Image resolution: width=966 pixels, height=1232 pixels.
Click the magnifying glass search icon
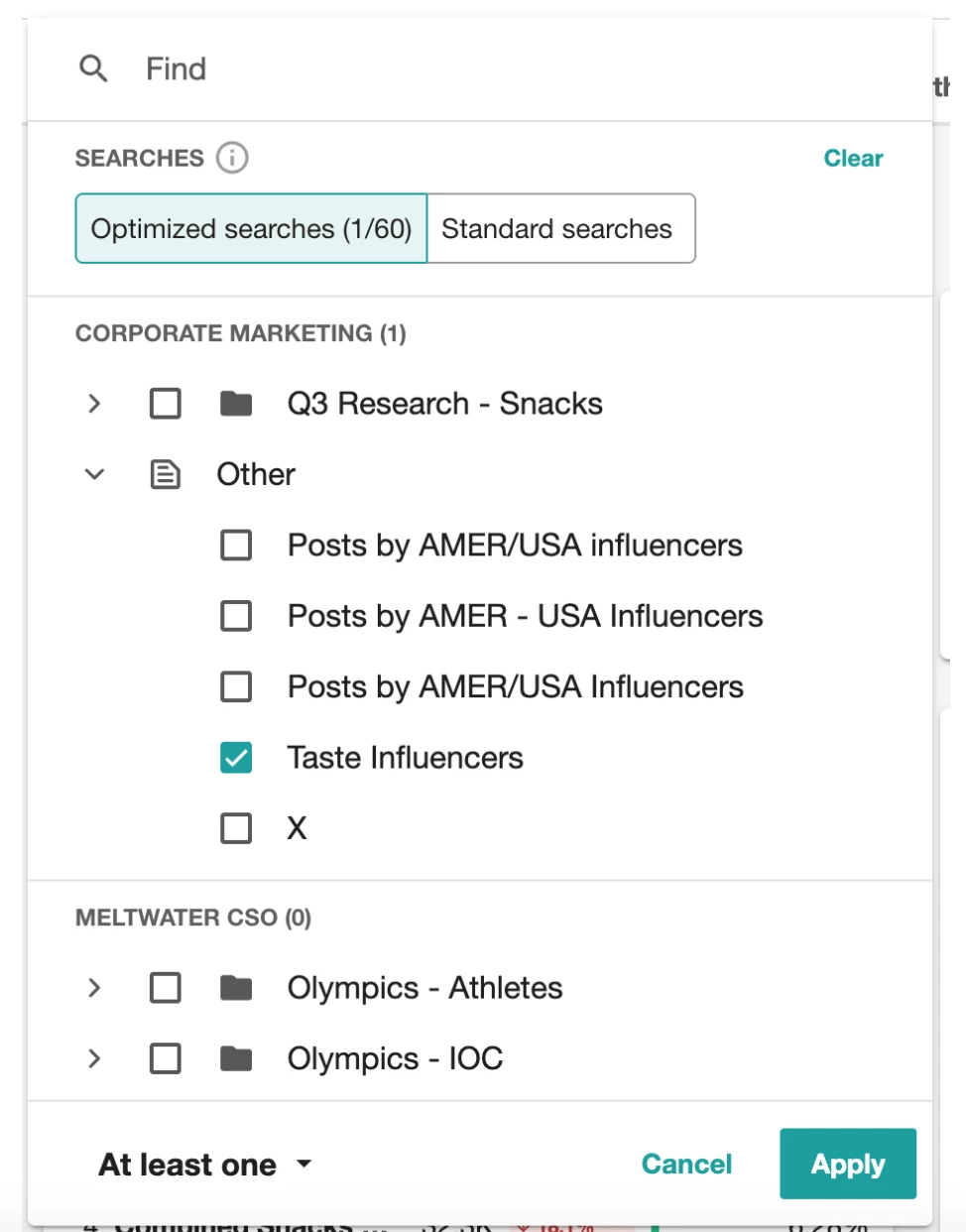point(93,68)
